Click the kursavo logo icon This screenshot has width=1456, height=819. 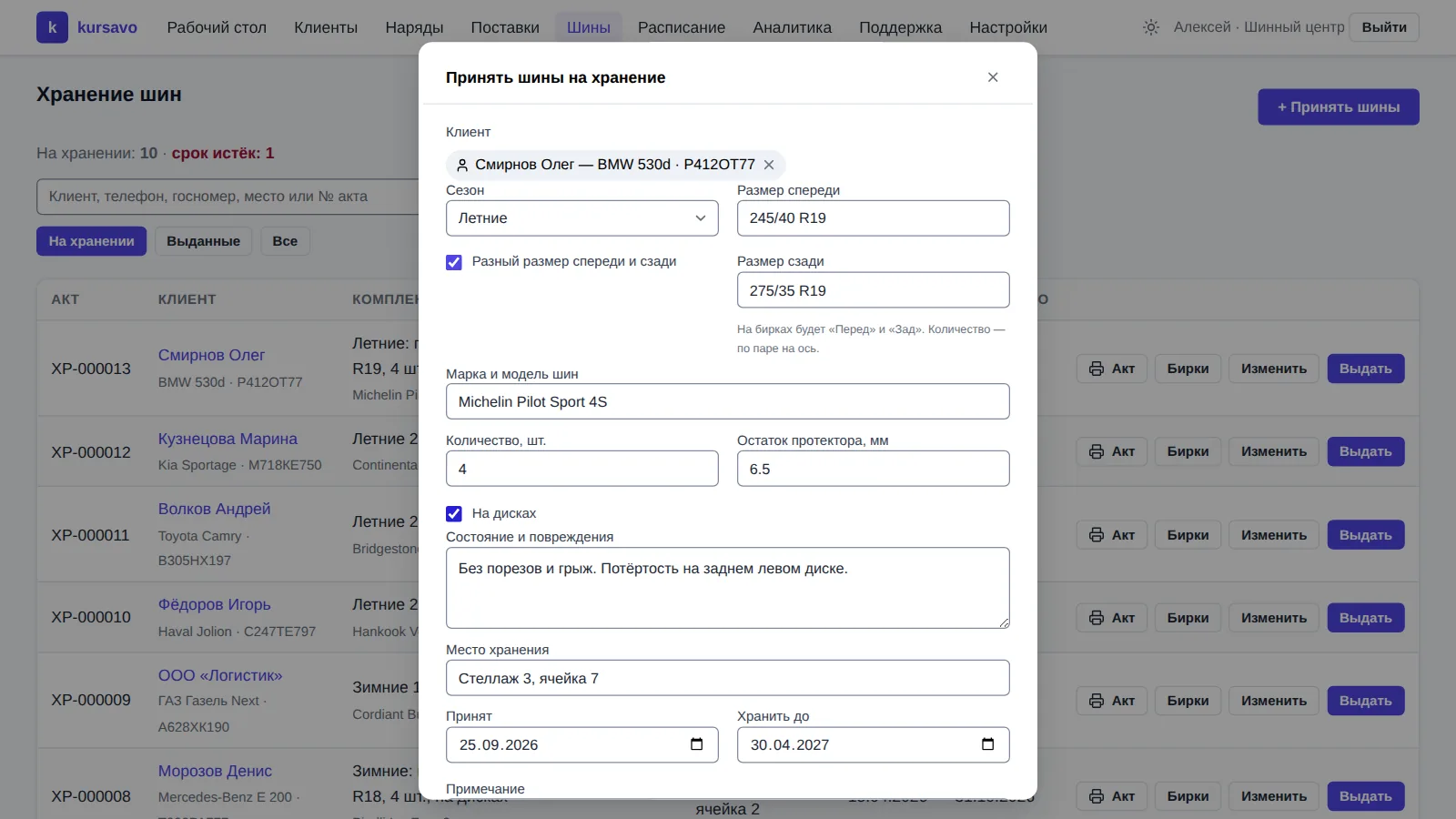pyautogui.click(x=52, y=27)
